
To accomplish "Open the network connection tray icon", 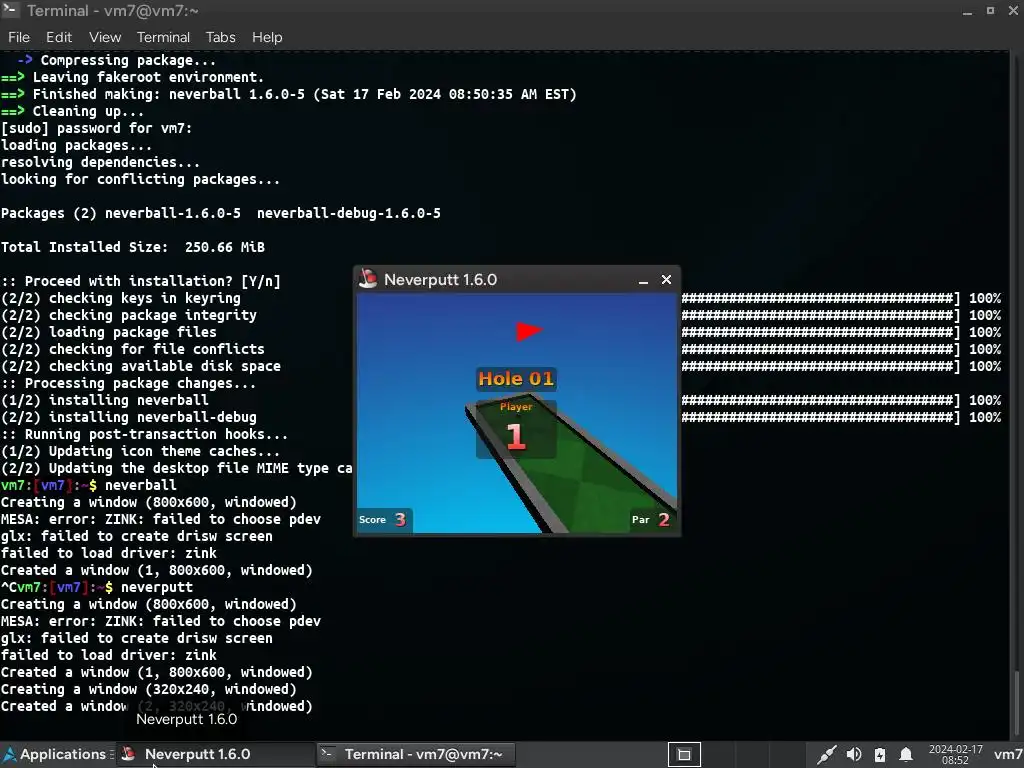I will 826,755.
